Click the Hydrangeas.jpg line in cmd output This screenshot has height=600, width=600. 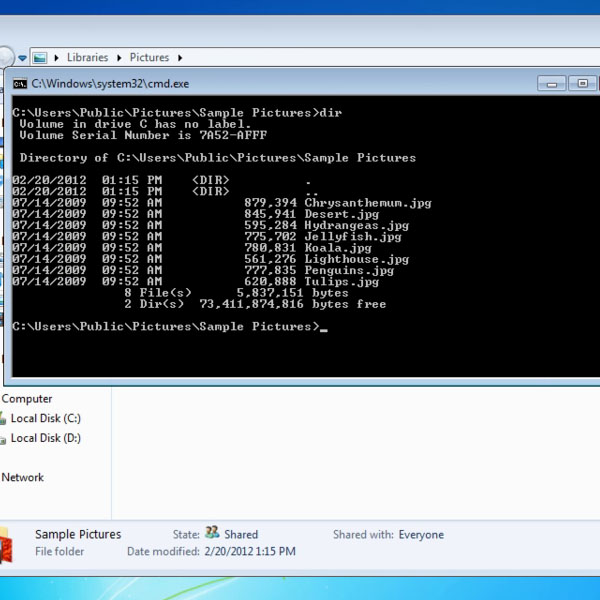pos(210,225)
